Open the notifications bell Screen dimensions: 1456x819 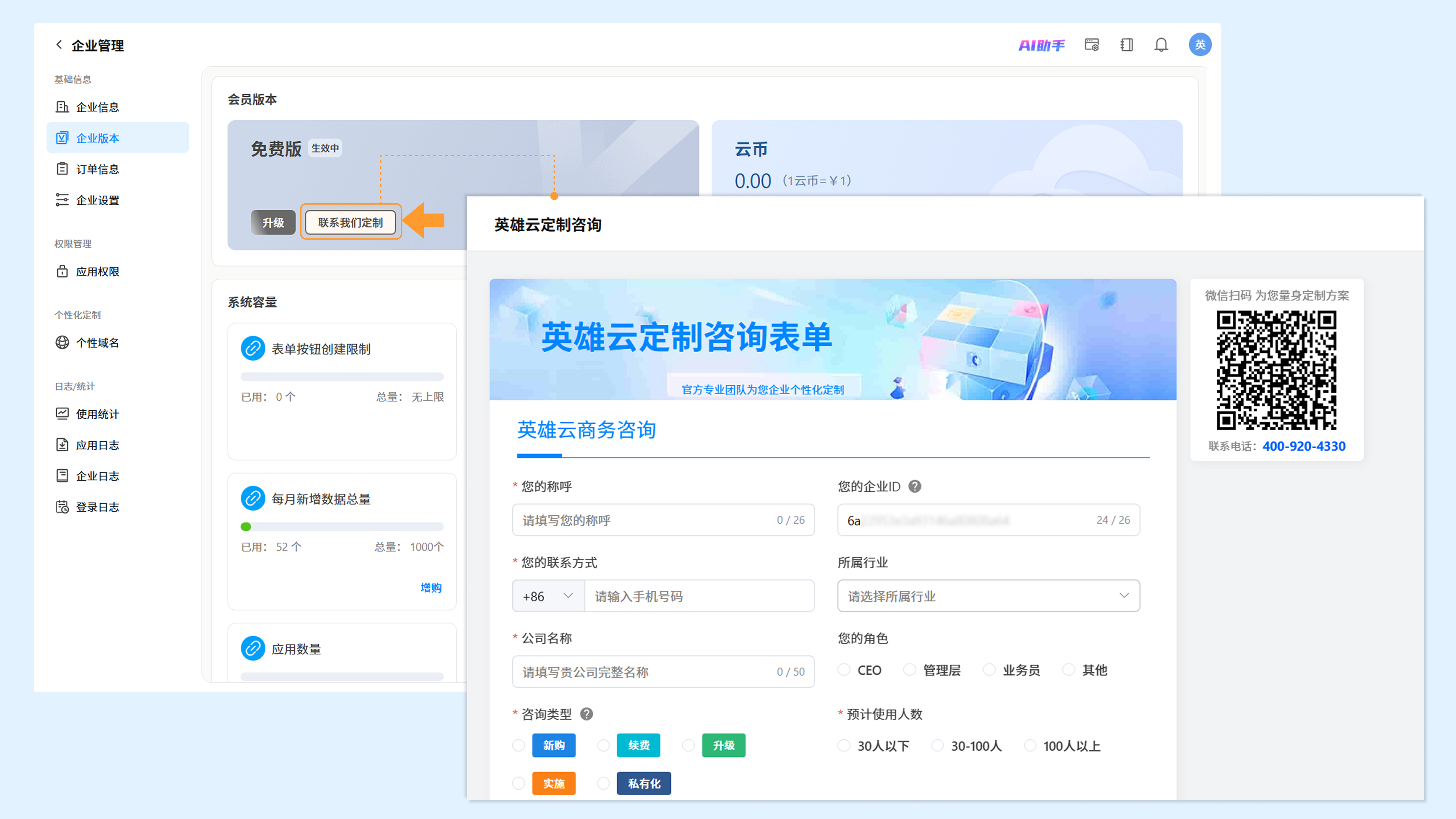1161,45
